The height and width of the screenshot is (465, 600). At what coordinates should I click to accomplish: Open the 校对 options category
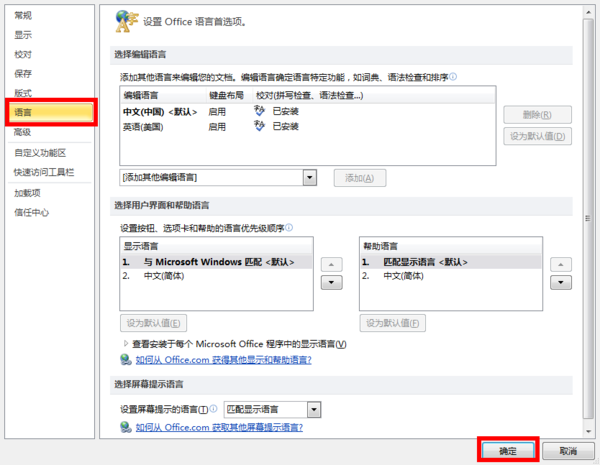23,54
